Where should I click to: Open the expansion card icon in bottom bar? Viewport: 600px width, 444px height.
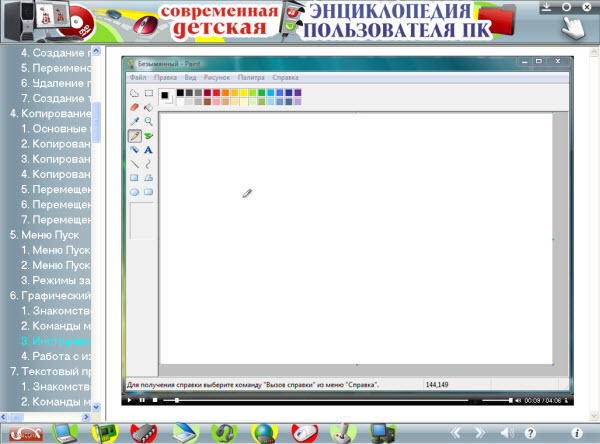(105, 433)
